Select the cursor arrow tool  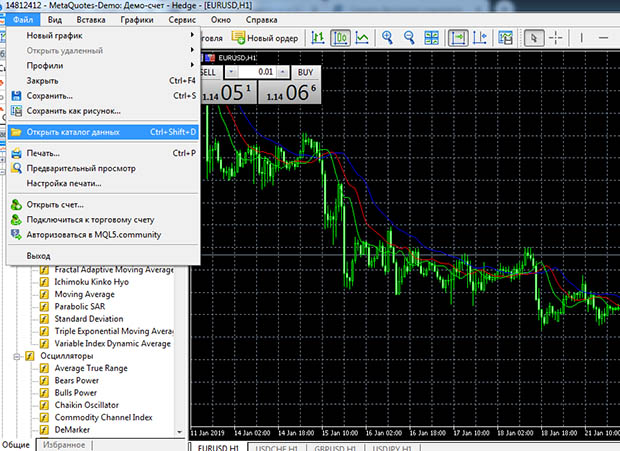tap(534, 38)
